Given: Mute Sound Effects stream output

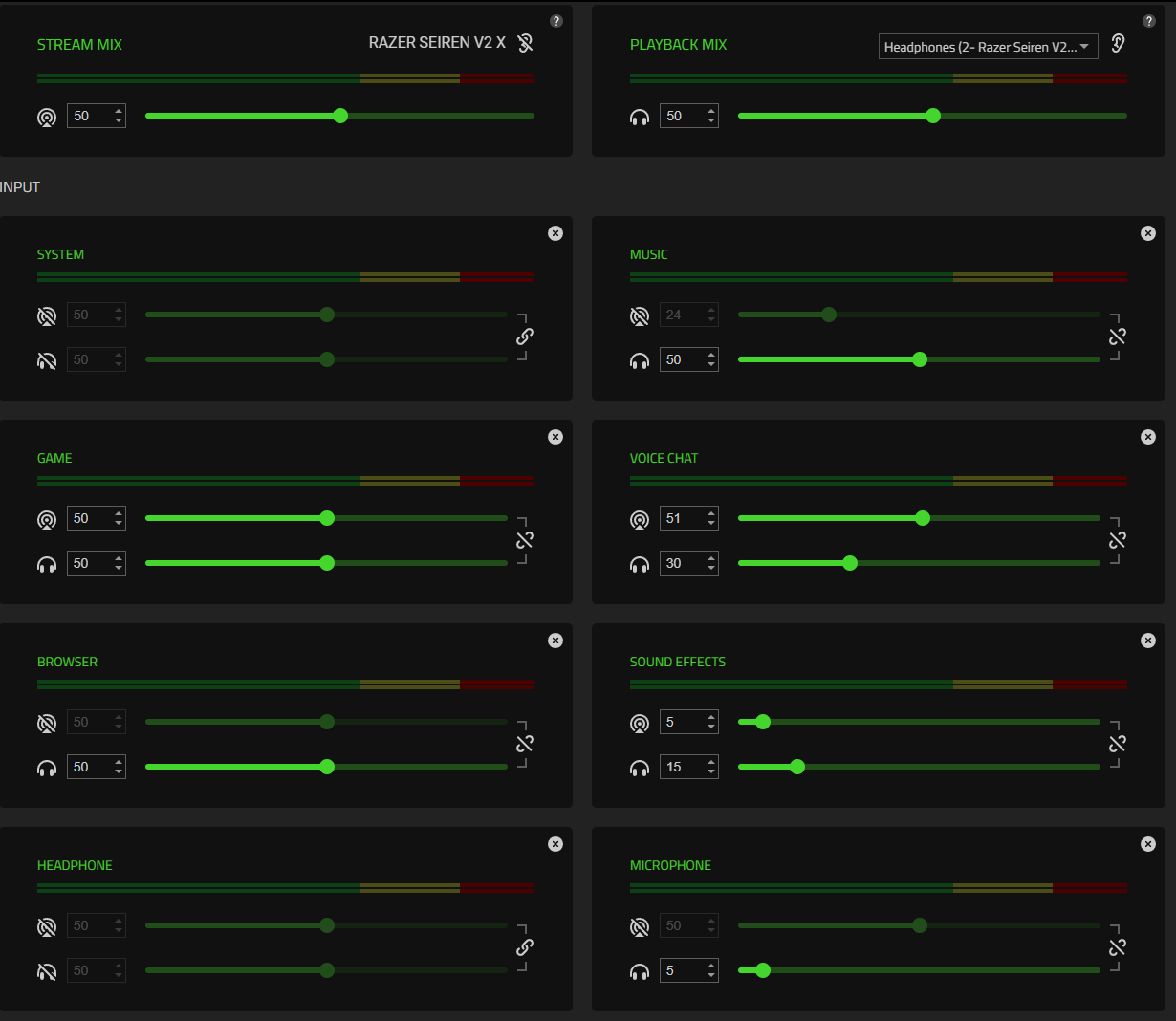Looking at the screenshot, I should click(640, 723).
